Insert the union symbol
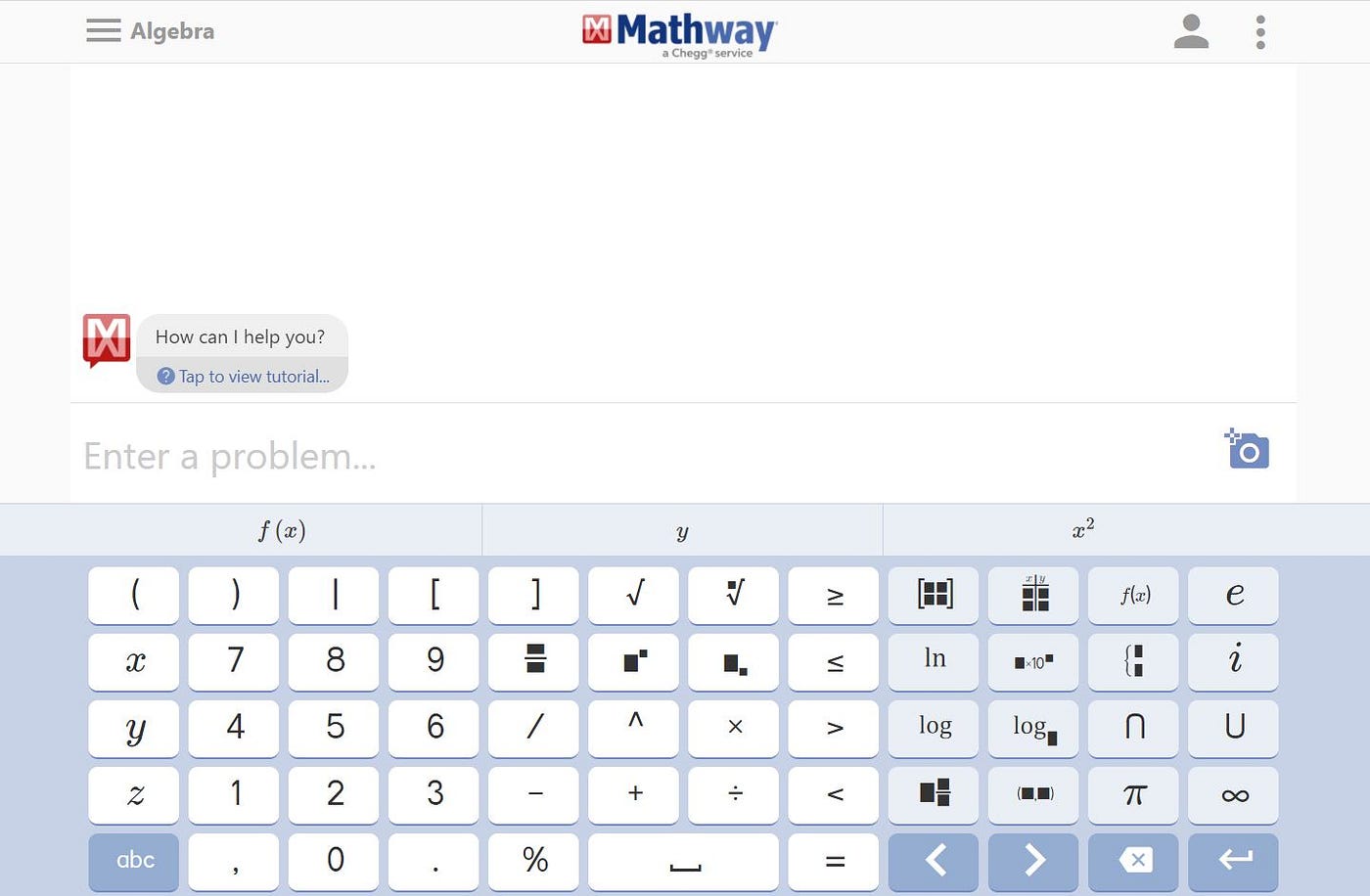The width and height of the screenshot is (1370, 896). [x=1233, y=728]
